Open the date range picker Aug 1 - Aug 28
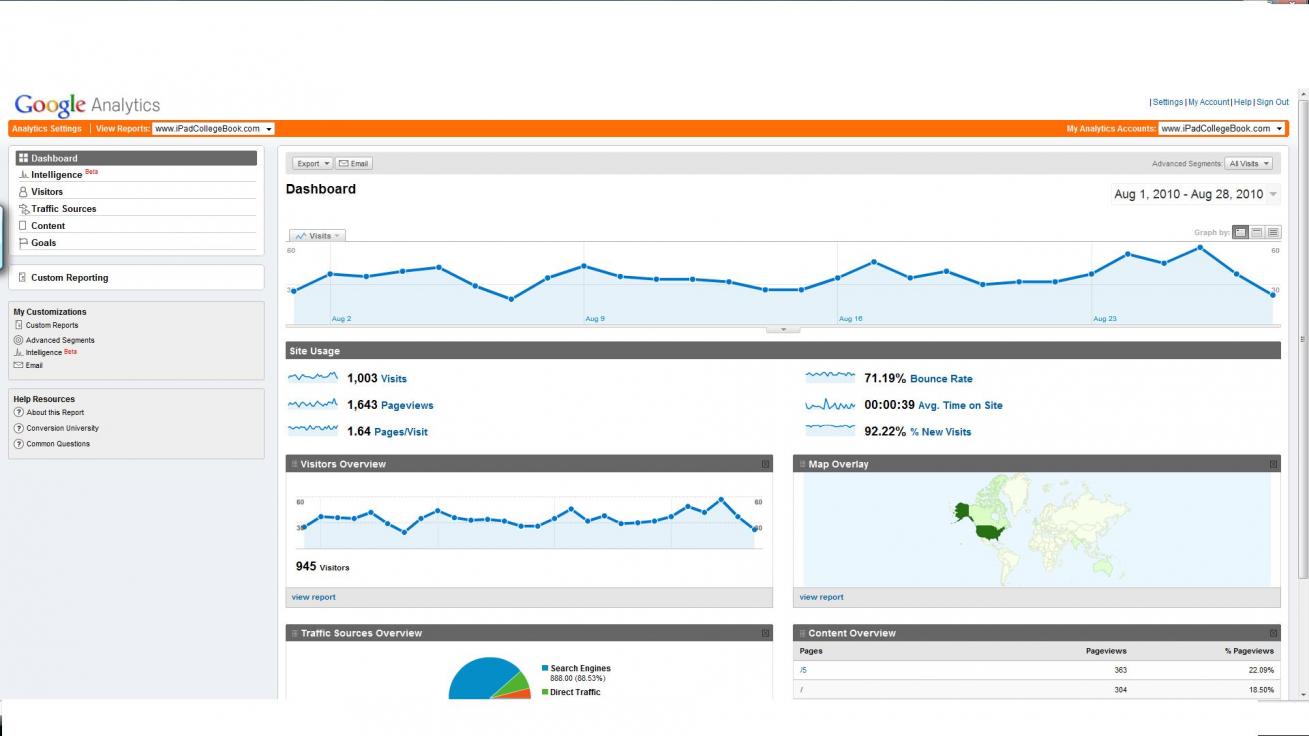This screenshot has height=736, width=1309. (x=1196, y=194)
